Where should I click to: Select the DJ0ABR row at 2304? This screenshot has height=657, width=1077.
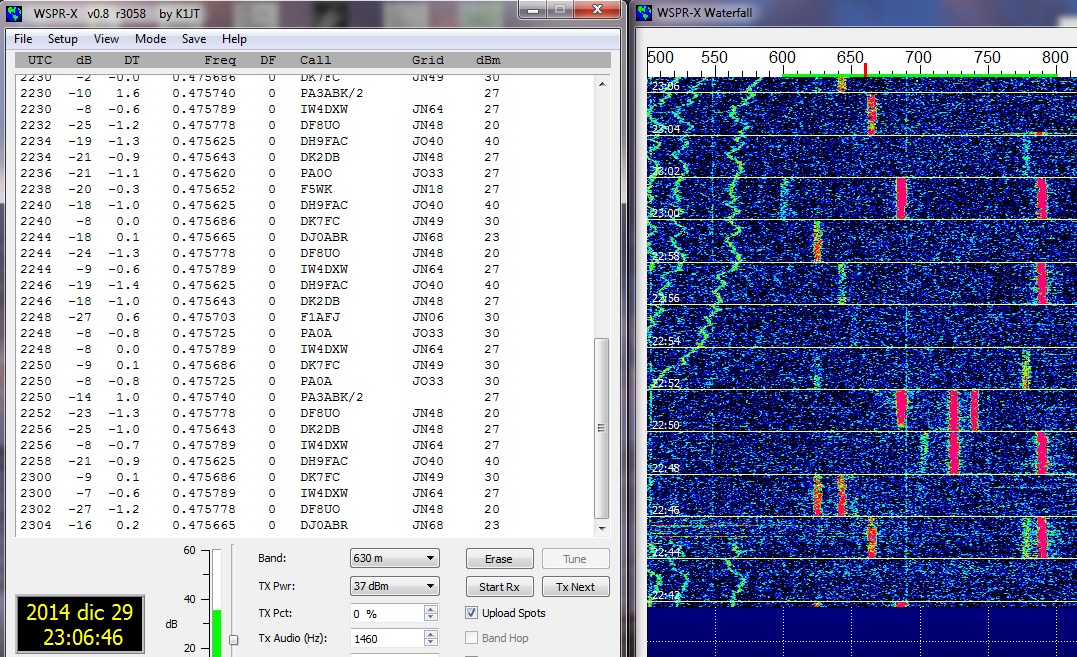tap(306, 525)
